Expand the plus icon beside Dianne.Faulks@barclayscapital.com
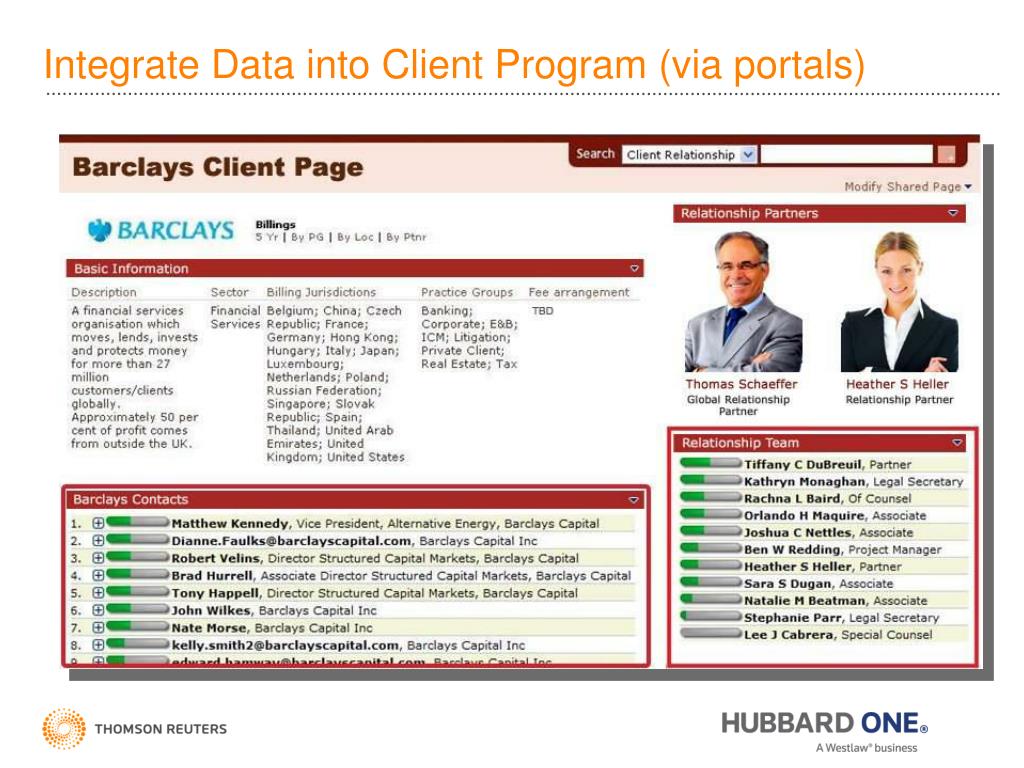The width and height of the screenshot is (1024, 768). (x=98, y=541)
